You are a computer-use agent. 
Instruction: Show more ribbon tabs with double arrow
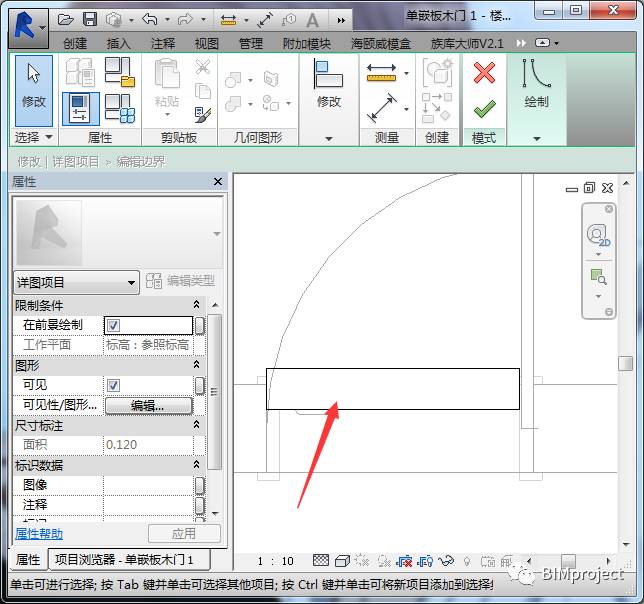point(521,43)
